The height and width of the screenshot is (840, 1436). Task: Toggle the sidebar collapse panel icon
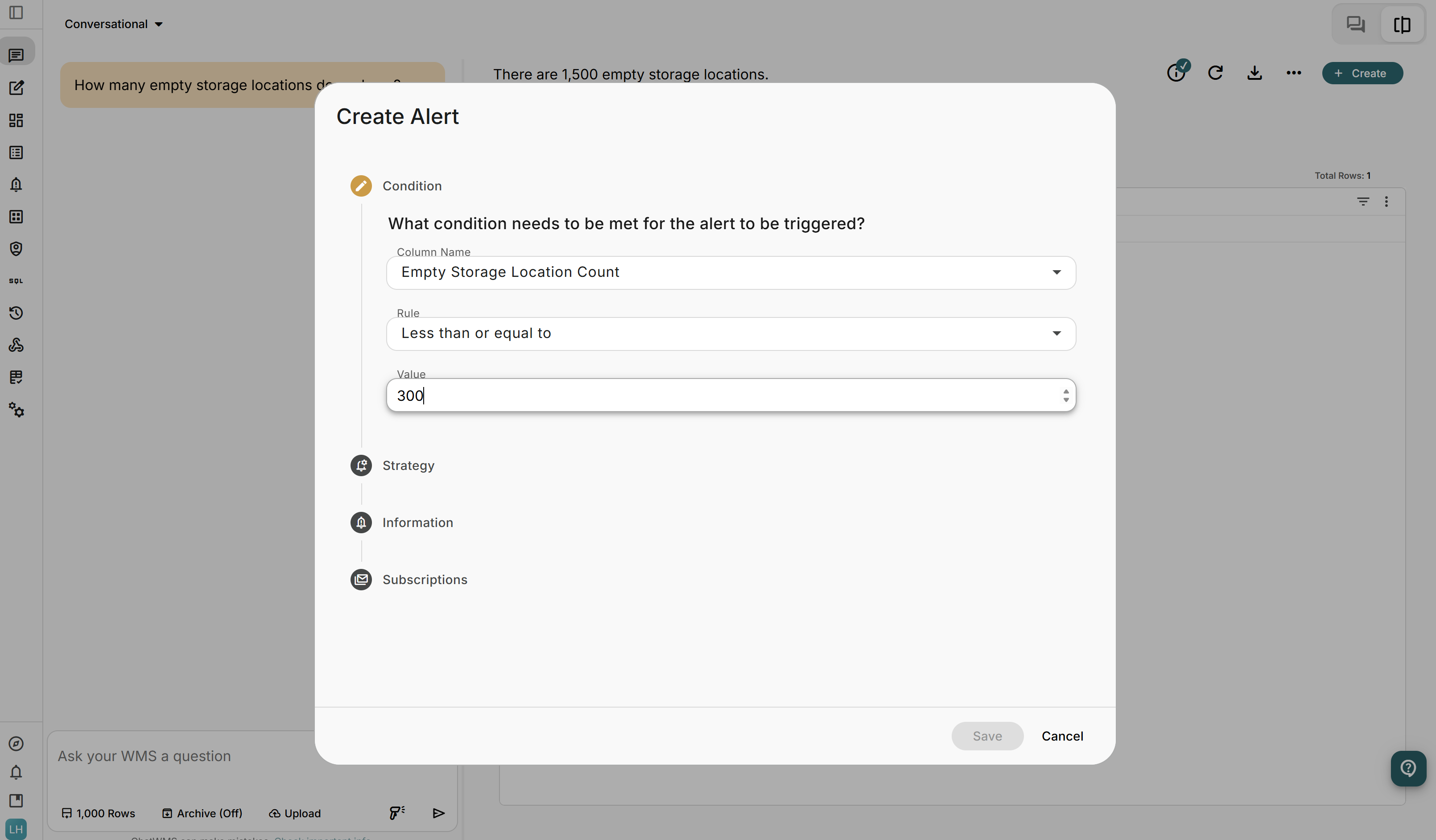click(16, 12)
